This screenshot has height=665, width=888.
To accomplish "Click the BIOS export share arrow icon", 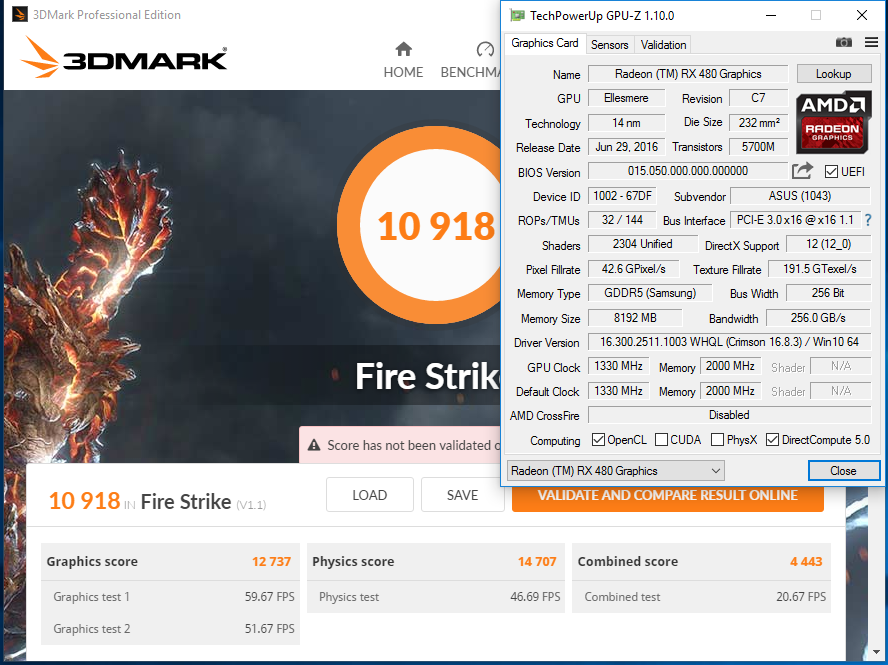I will [x=802, y=170].
